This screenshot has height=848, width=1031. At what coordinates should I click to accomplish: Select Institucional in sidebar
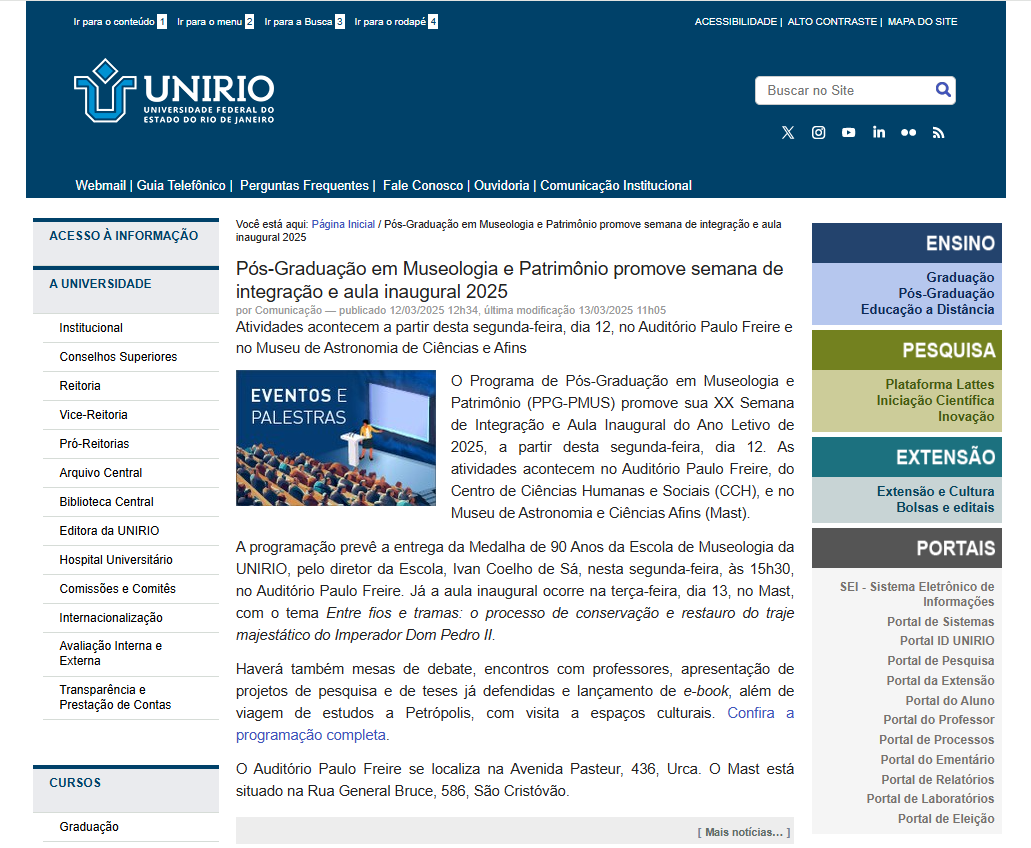tap(91, 327)
